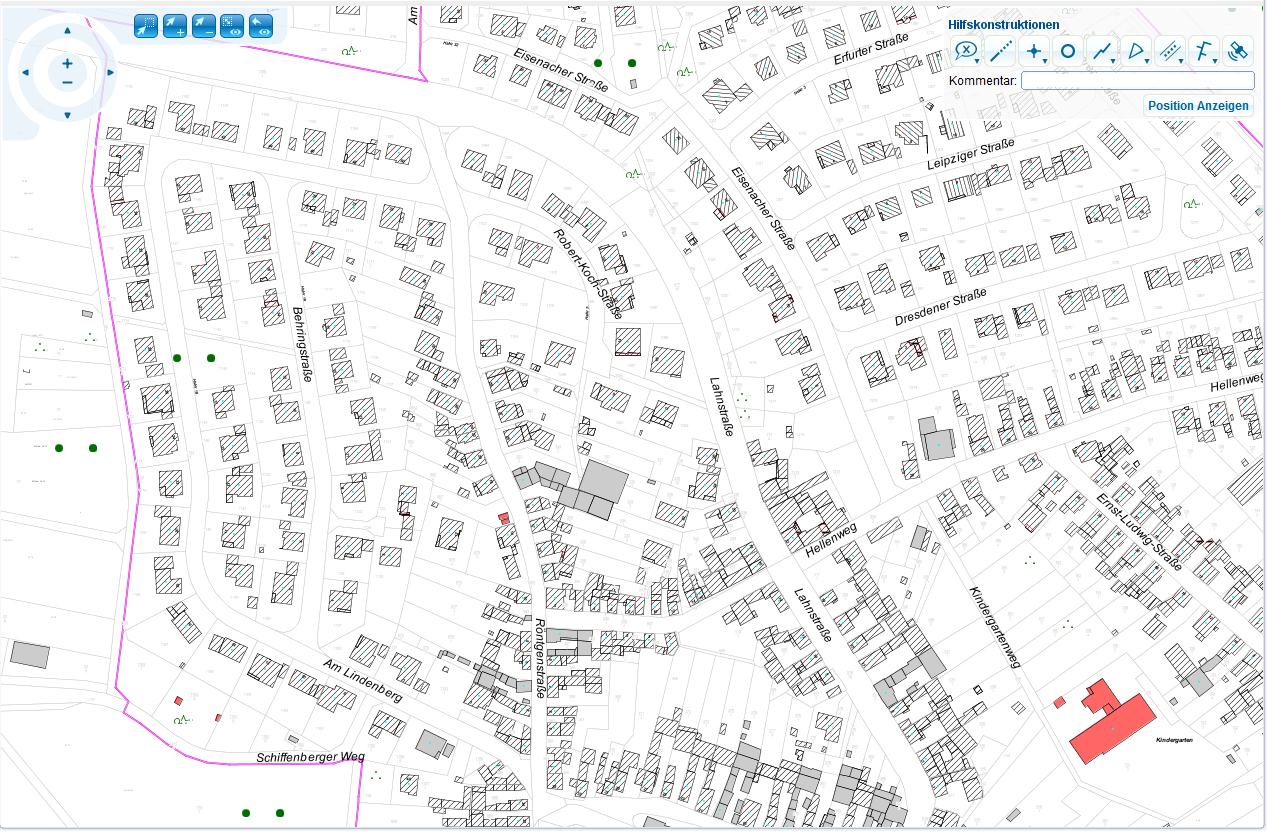Select the rectangle selection arrow tool
The image size is (1267, 833).
click(146, 25)
